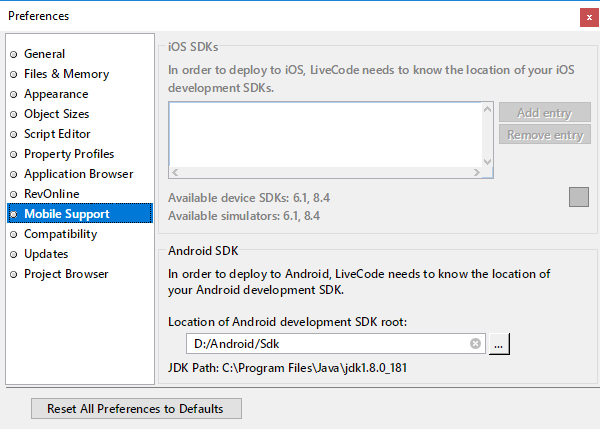The width and height of the screenshot is (600, 429).
Task: Close the Preferences window
Action: coord(586,16)
